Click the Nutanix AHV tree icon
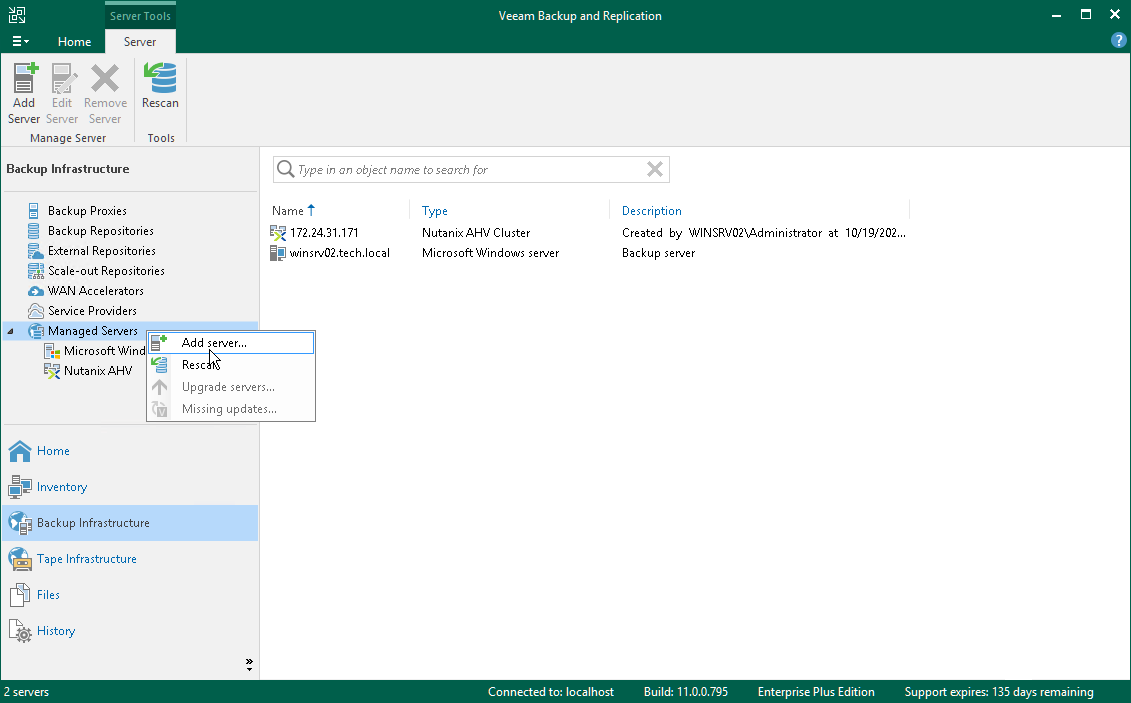The width and height of the screenshot is (1131, 703). click(52, 371)
